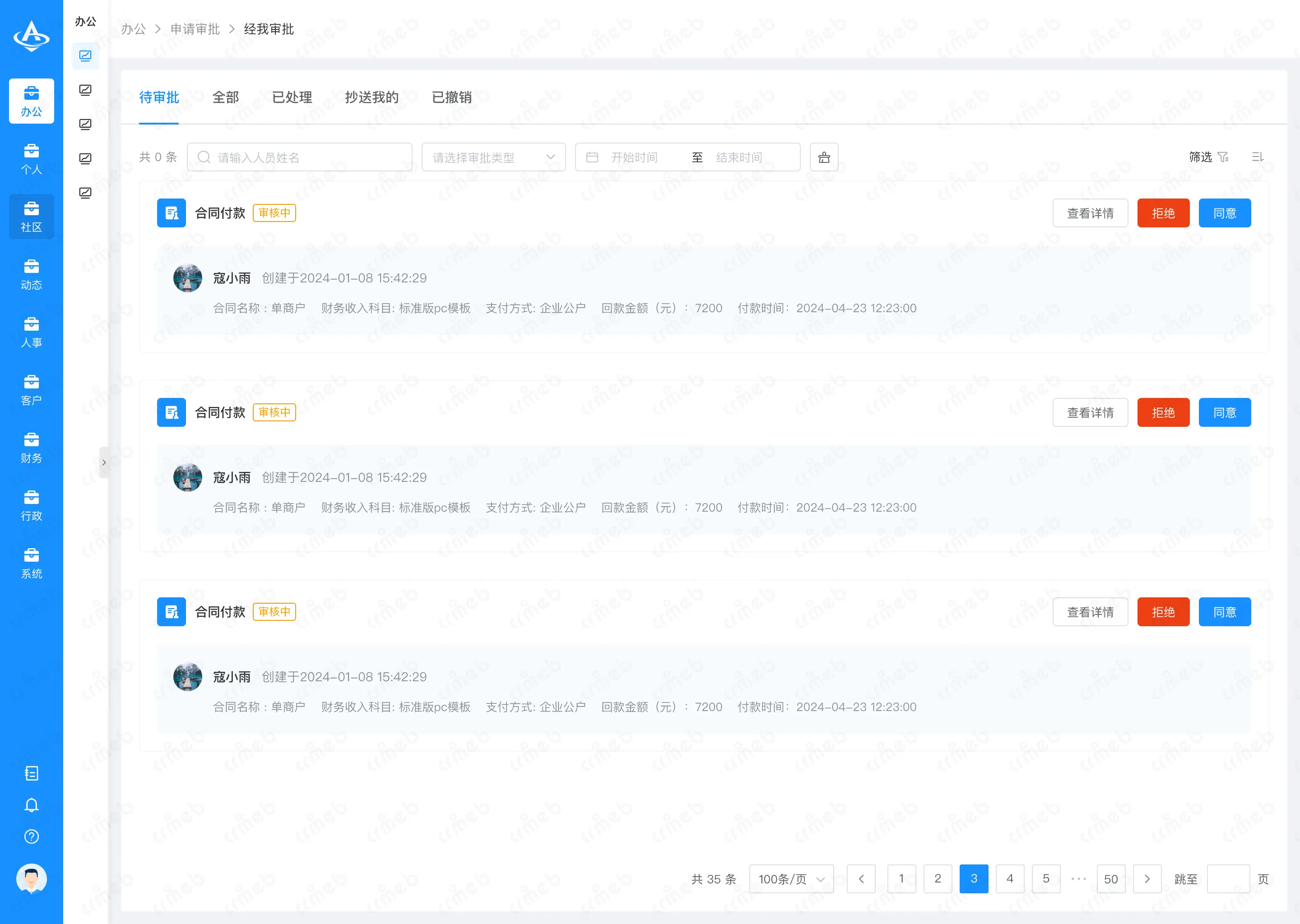Click 拒绝 on the first card
Image resolution: width=1300 pixels, height=924 pixels.
tap(1163, 213)
